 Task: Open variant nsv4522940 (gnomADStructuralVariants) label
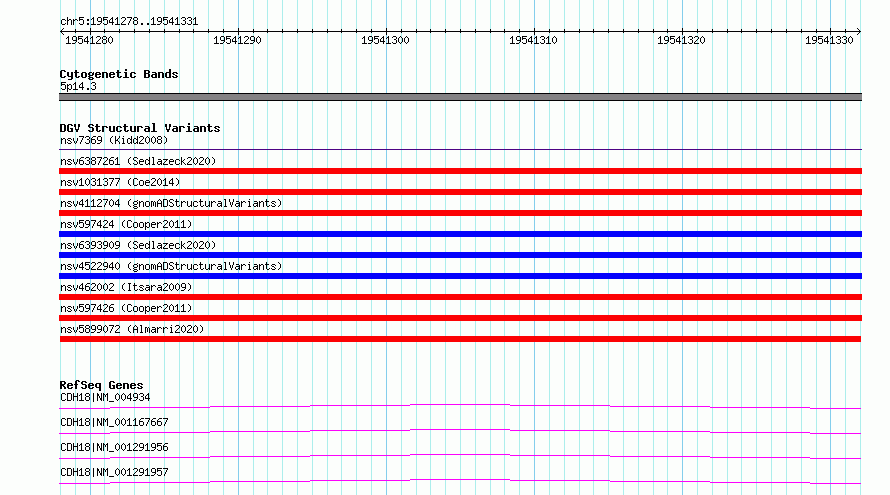[x=171, y=266]
